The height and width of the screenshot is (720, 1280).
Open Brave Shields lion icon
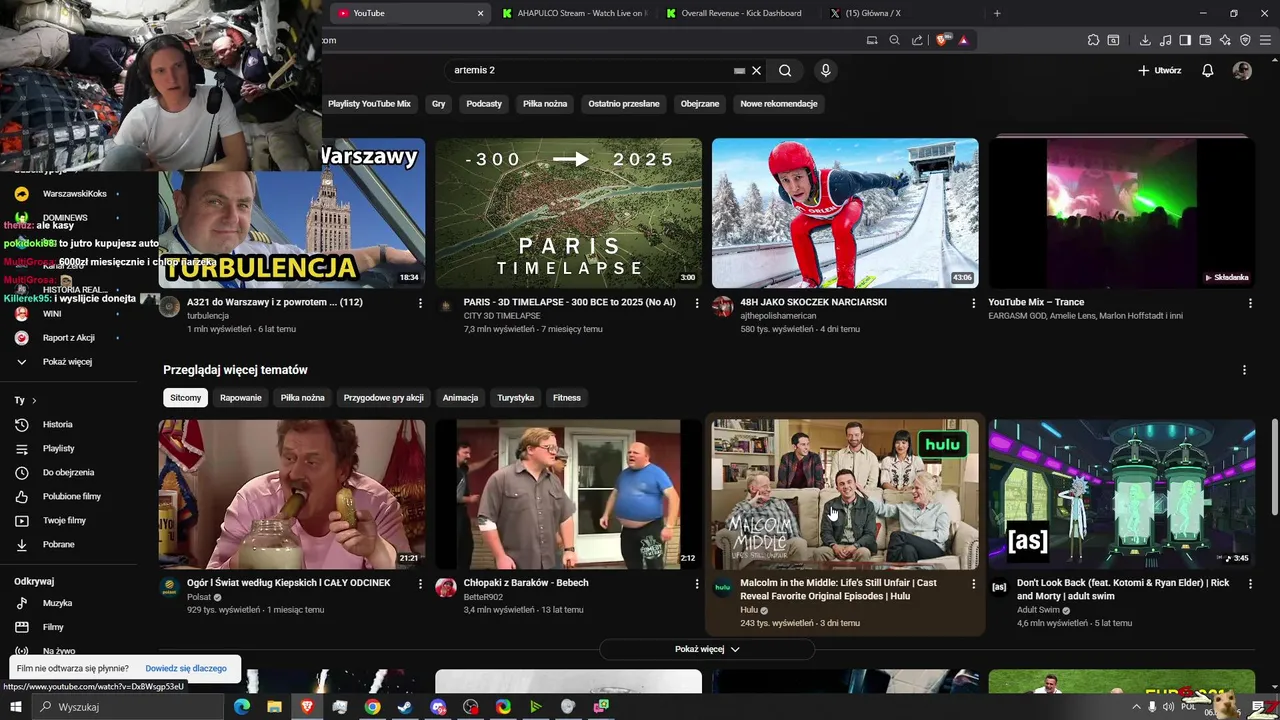(x=942, y=40)
